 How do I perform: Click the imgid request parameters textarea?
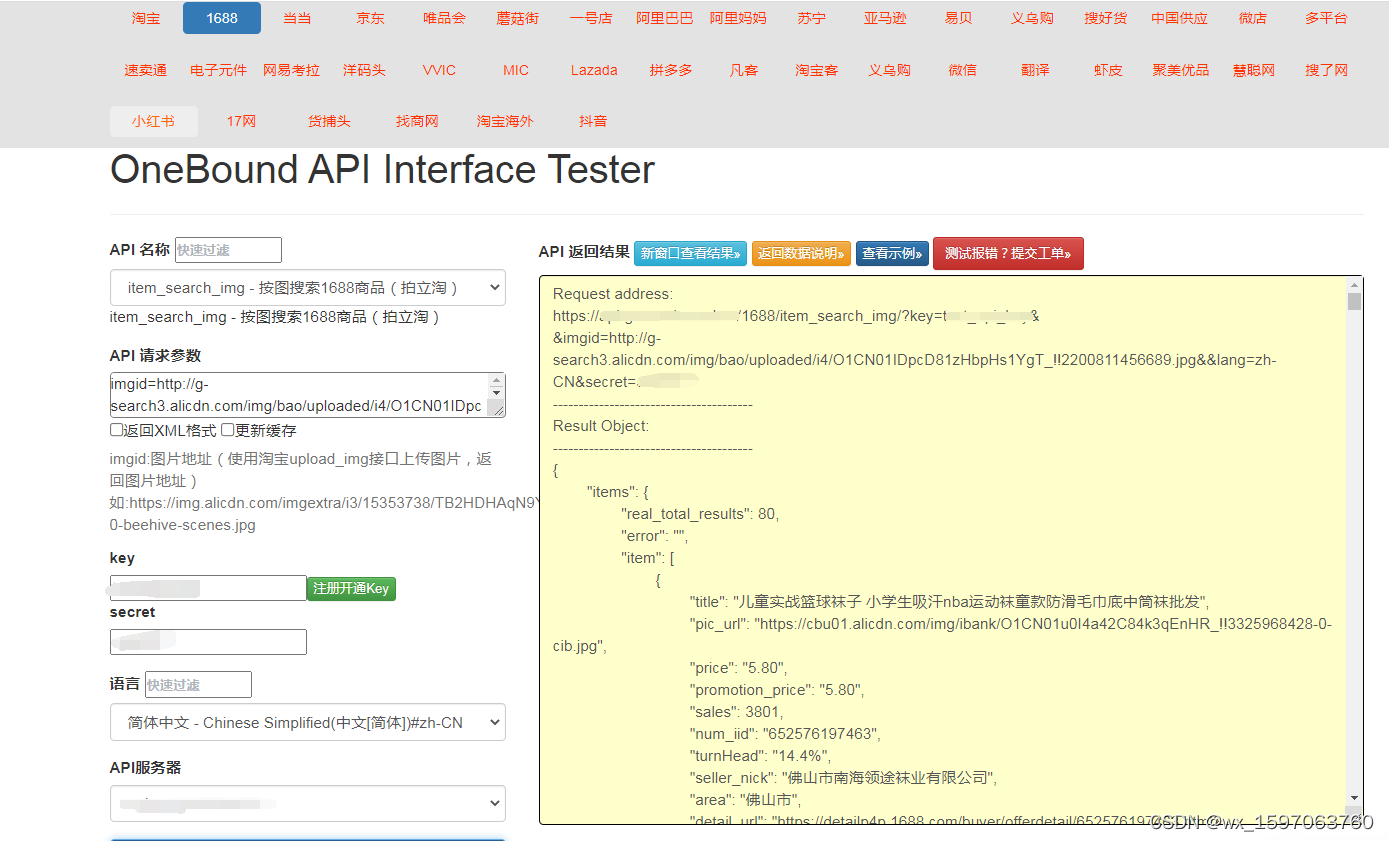[298, 395]
